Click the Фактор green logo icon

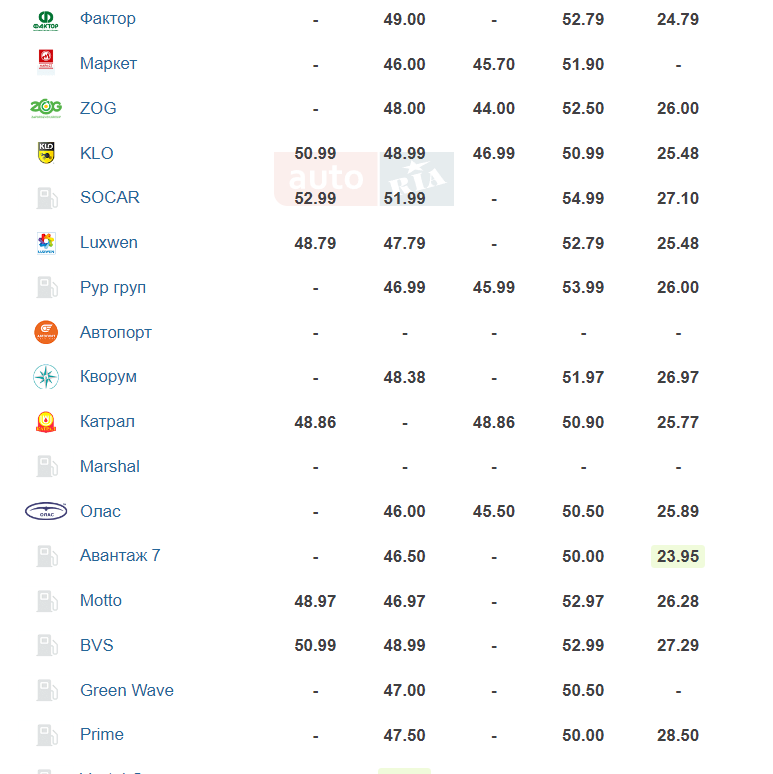(46, 20)
